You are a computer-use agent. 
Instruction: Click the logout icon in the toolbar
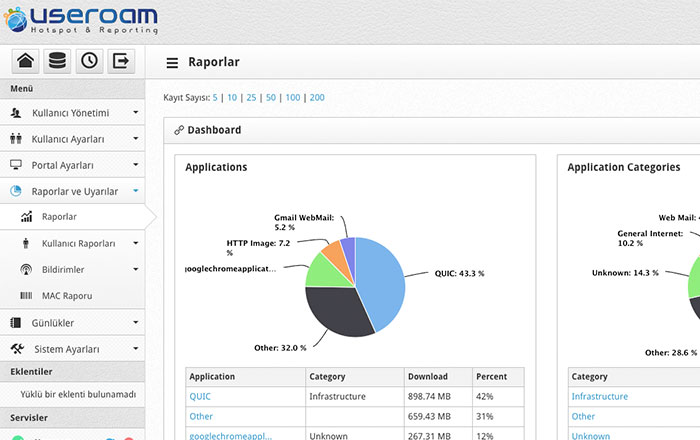(x=121, y=61)
